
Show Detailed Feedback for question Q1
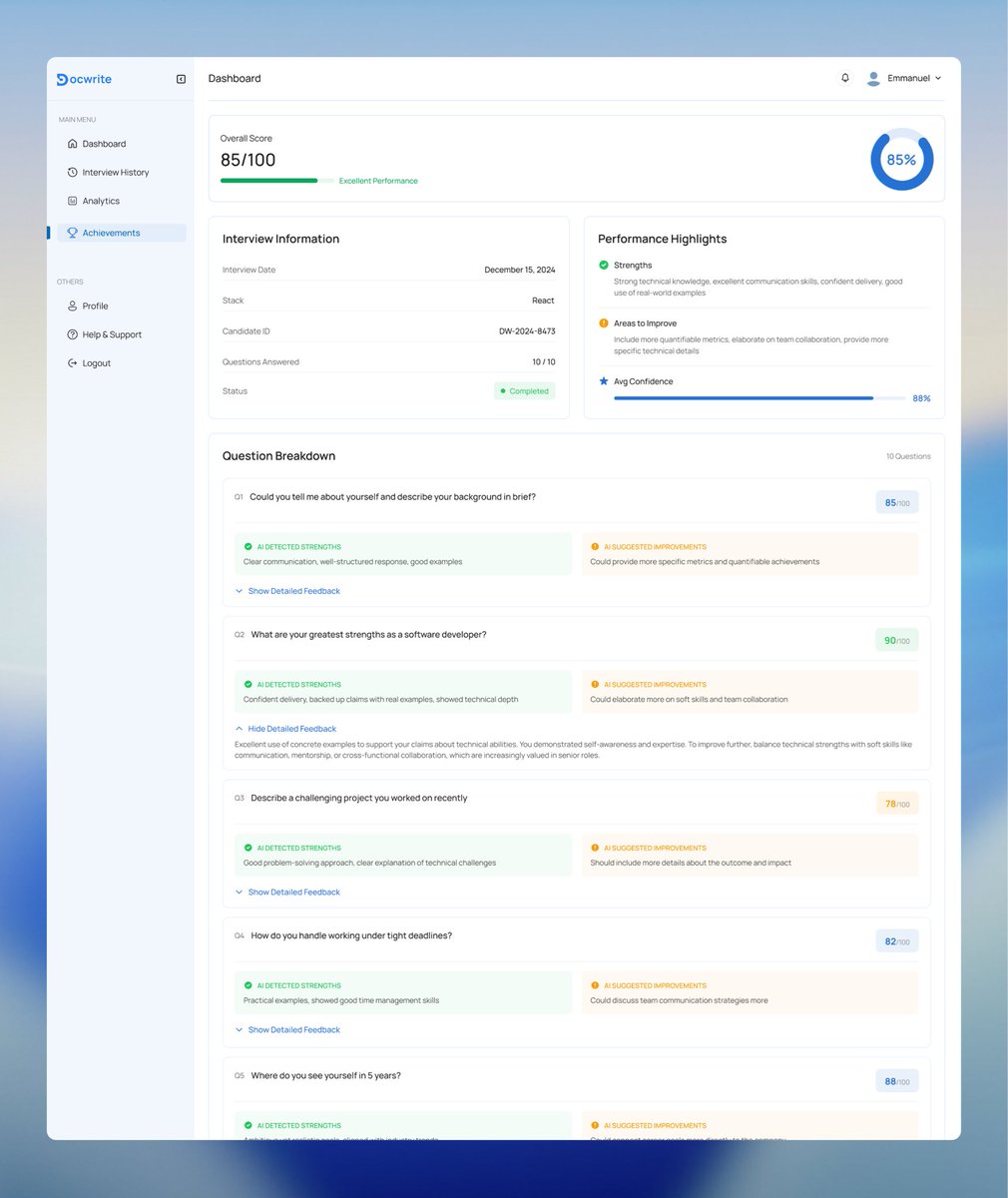287,591
